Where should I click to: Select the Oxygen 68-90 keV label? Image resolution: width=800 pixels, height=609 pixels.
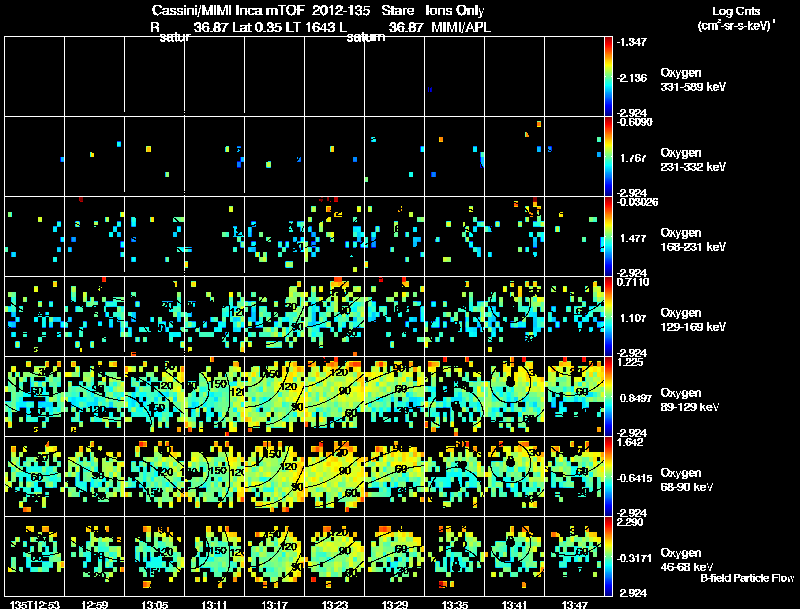(687, 480)
